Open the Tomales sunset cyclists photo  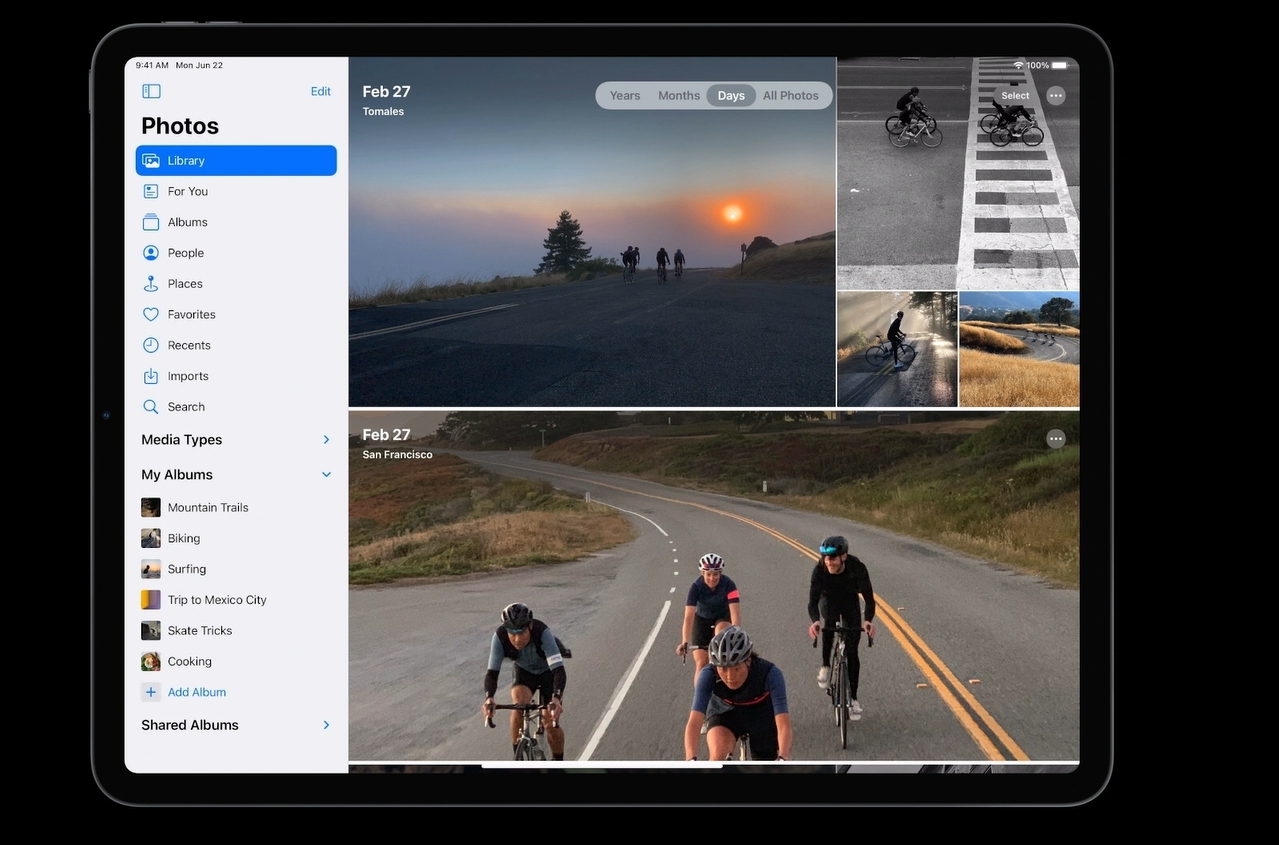tap(592, 260)
